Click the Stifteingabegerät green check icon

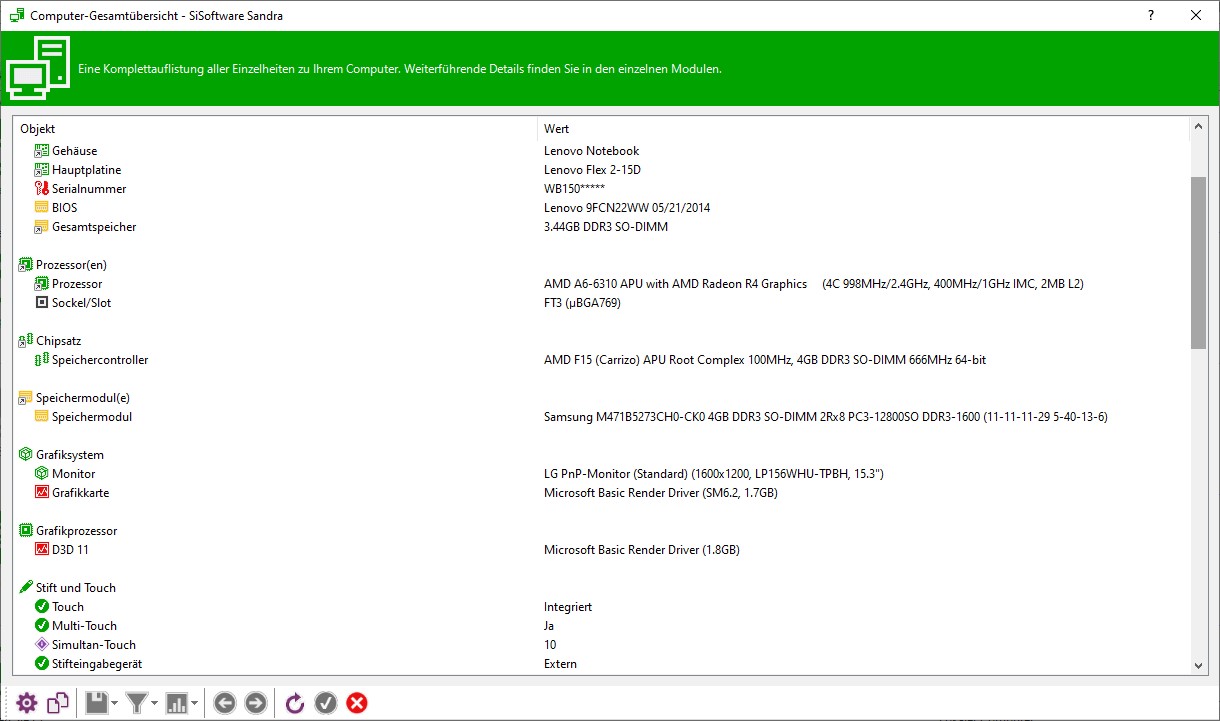(x=41, y=664)
